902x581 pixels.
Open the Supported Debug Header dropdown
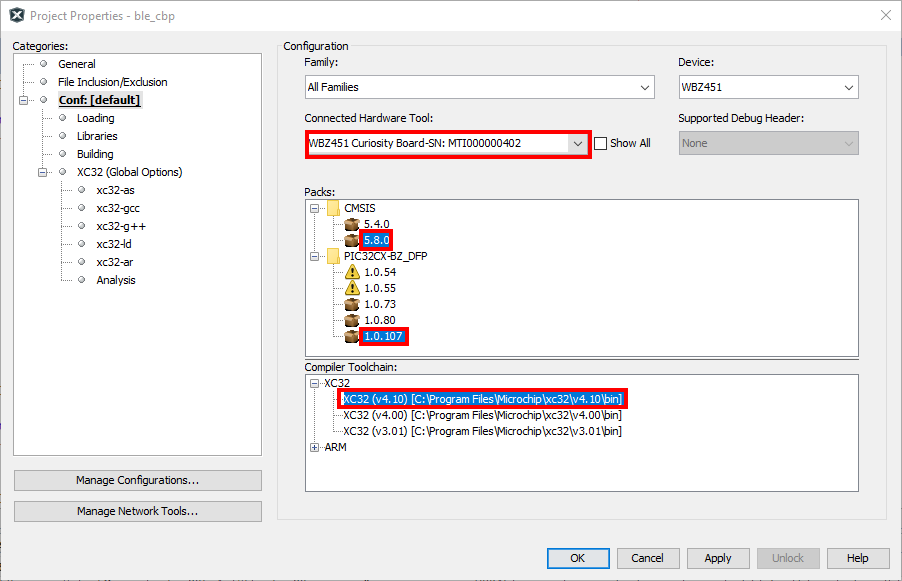tap(849, 143)
